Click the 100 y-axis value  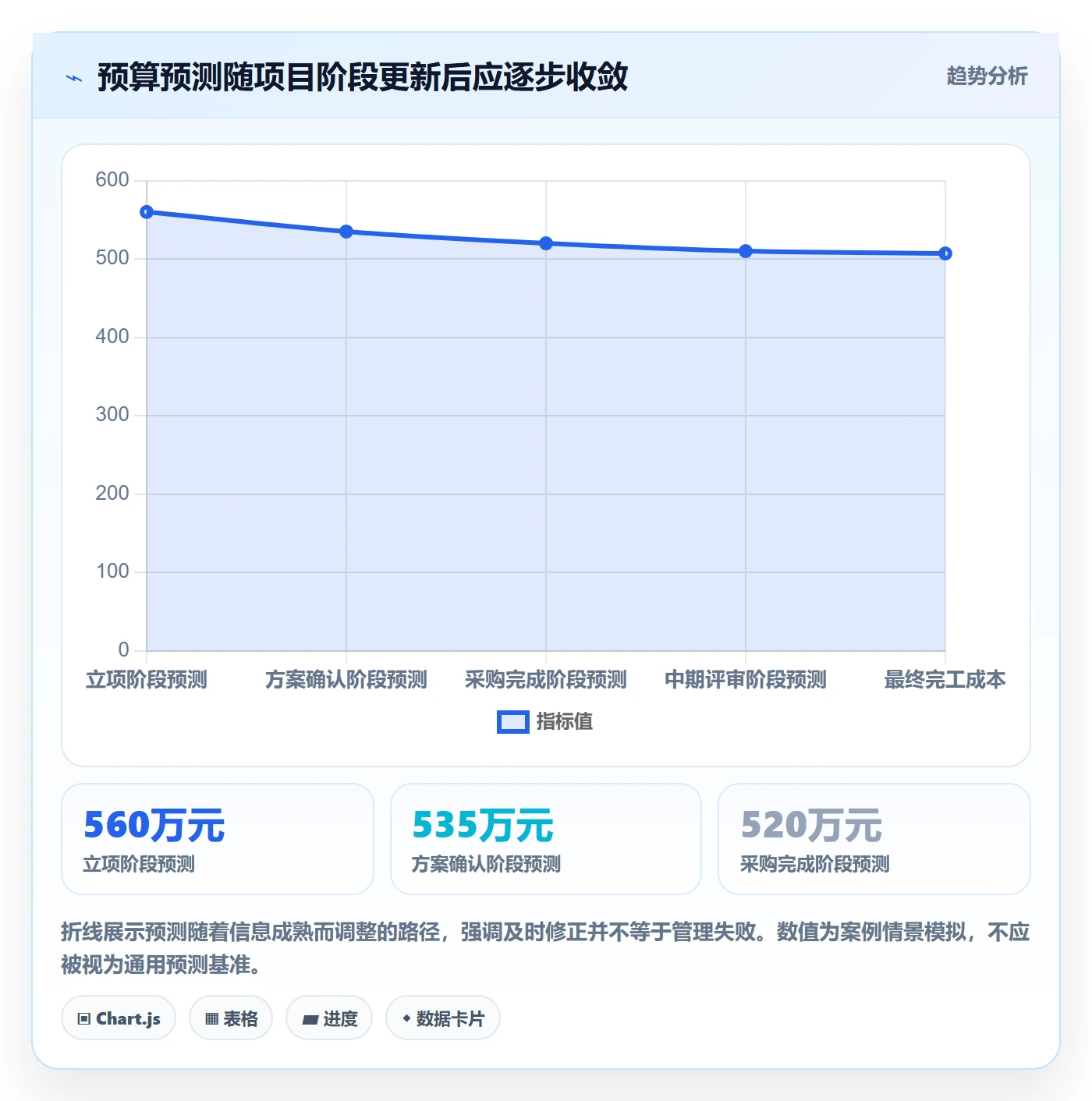pos(112,572)
